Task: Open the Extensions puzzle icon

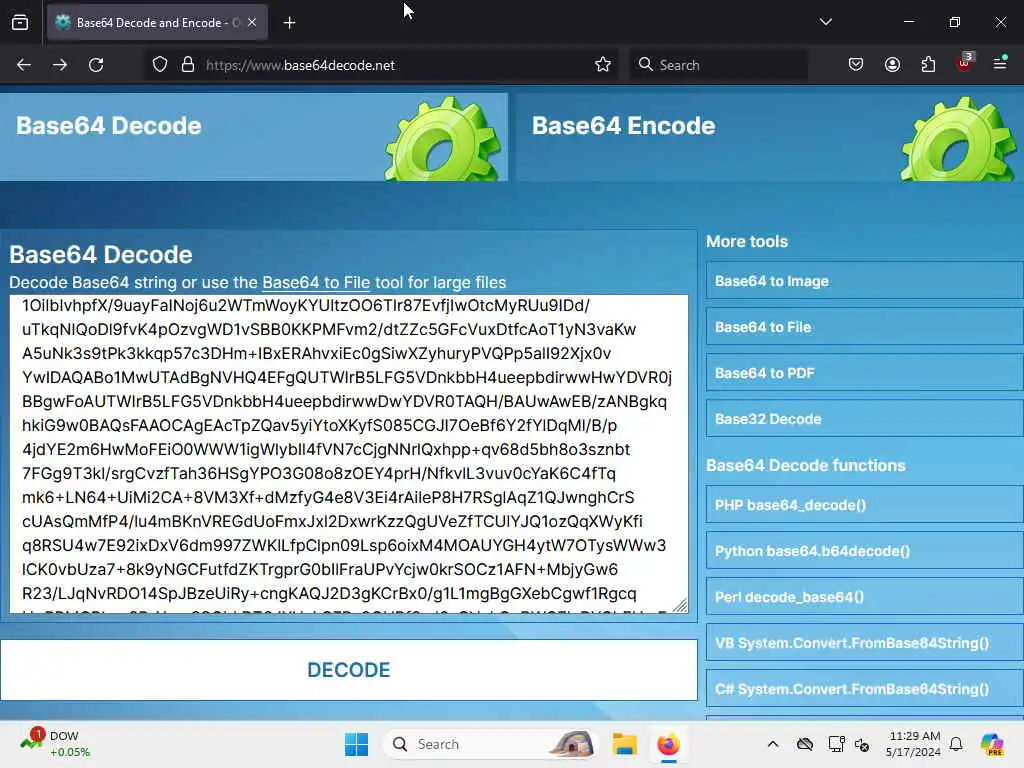Action: click(x=928, y=65)
